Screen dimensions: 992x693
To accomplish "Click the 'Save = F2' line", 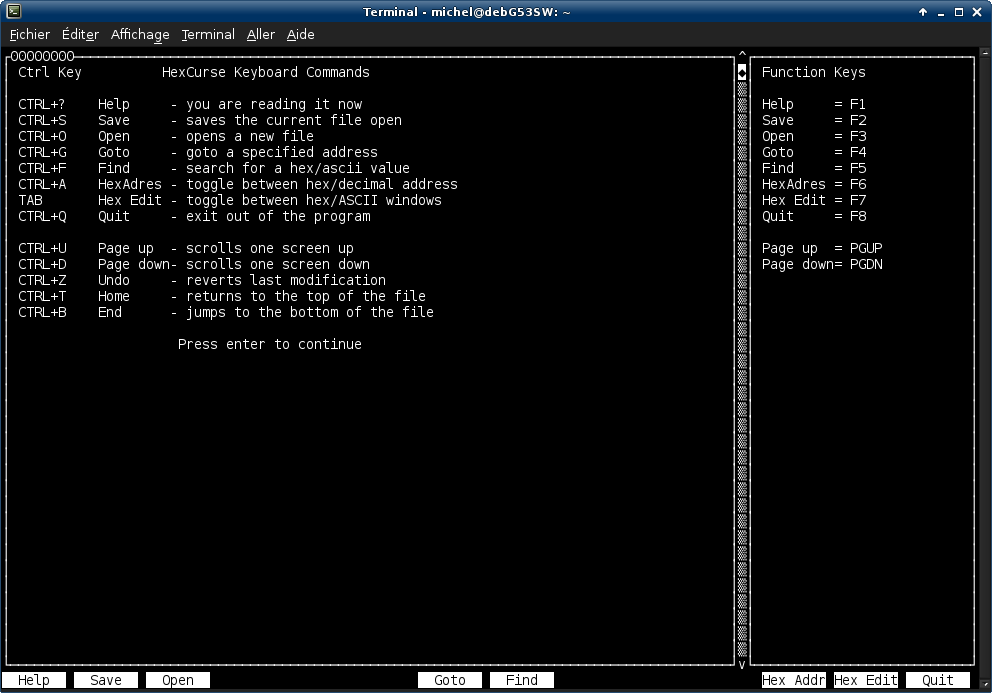I will tap(814, 120).
